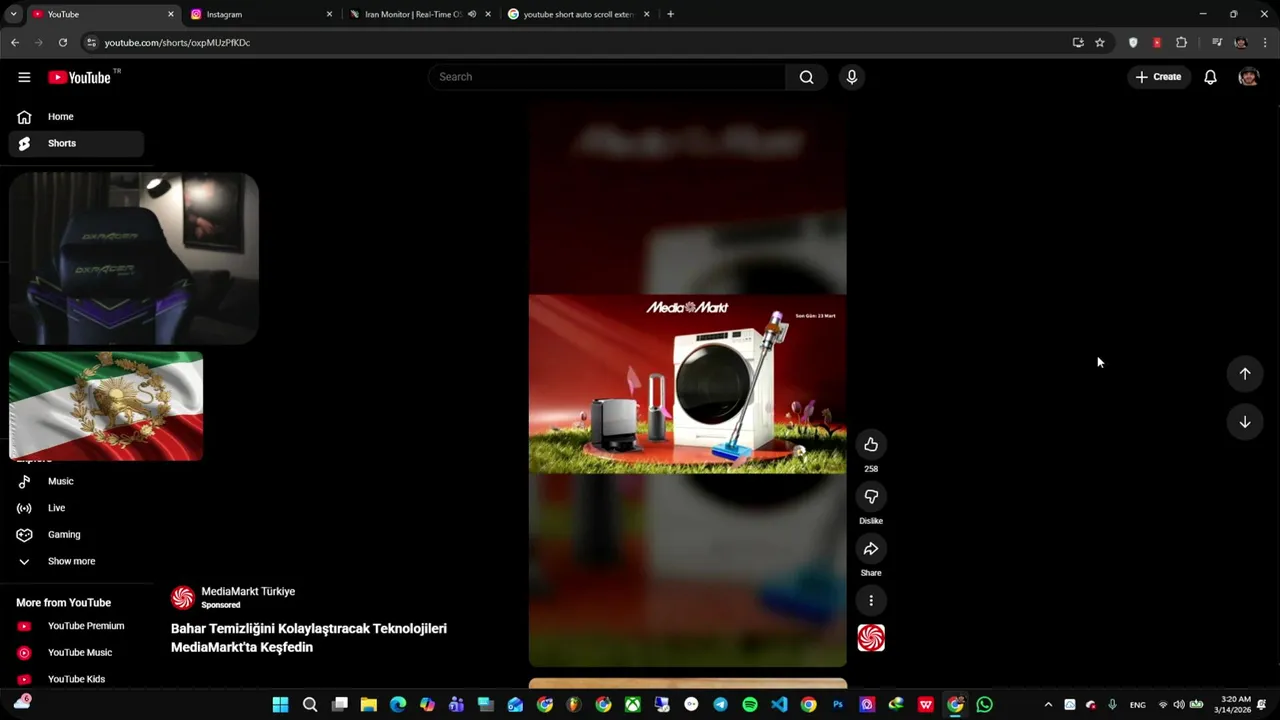This screenshot has height=720, width=1280.
Task: Open Telegram from the taskbar
Action: [x=720, y=705]
